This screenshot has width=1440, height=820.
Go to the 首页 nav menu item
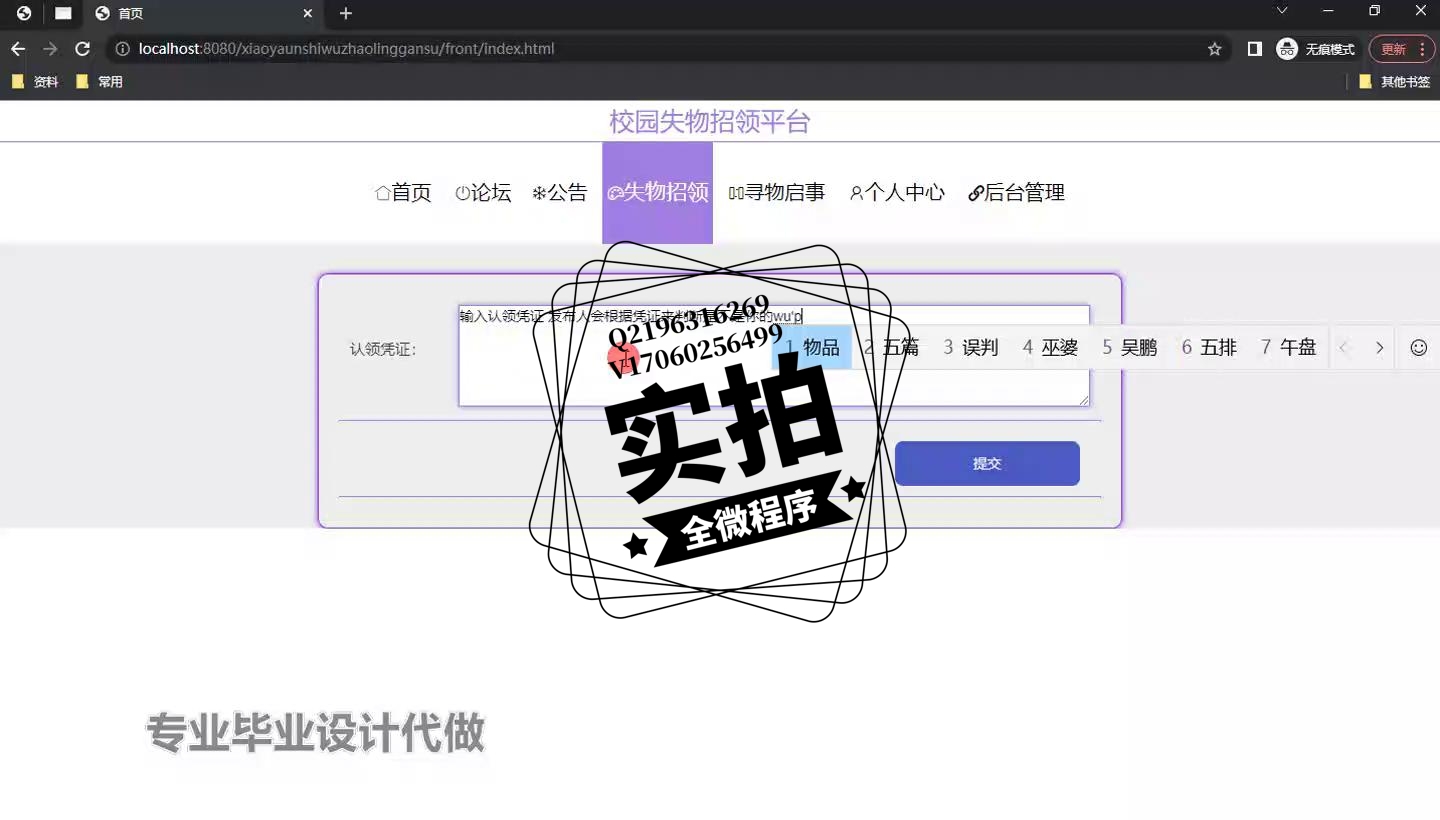403,193
